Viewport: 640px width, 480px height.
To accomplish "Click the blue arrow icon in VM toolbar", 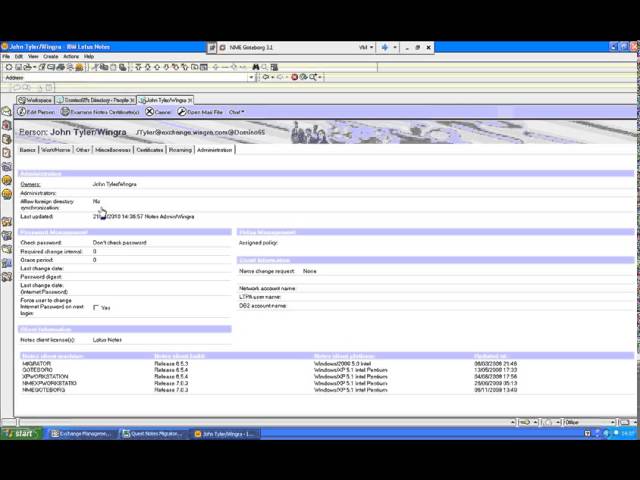I will [384, 47].
